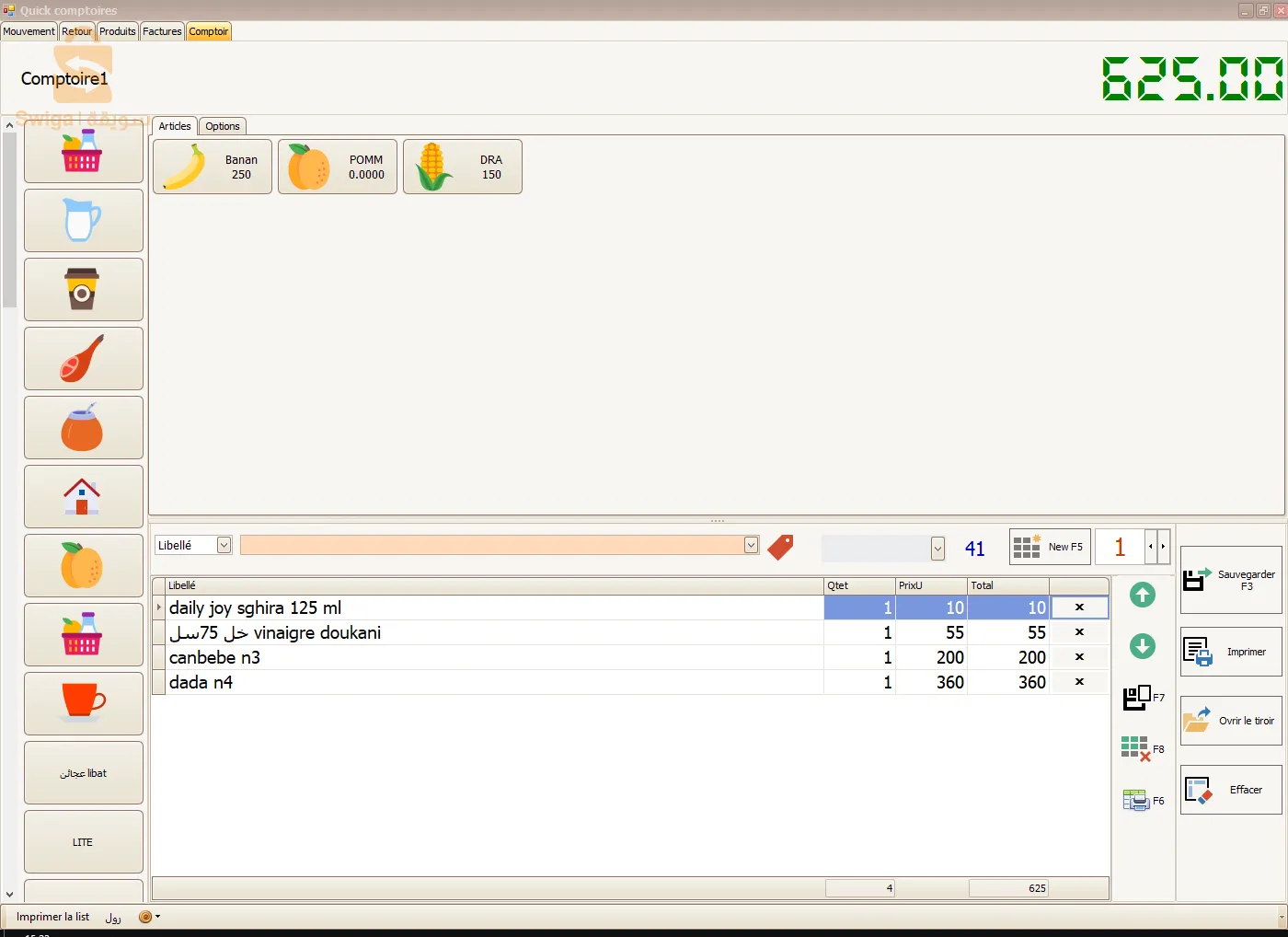Open the Factures menu tab

(x=162, y=30)
